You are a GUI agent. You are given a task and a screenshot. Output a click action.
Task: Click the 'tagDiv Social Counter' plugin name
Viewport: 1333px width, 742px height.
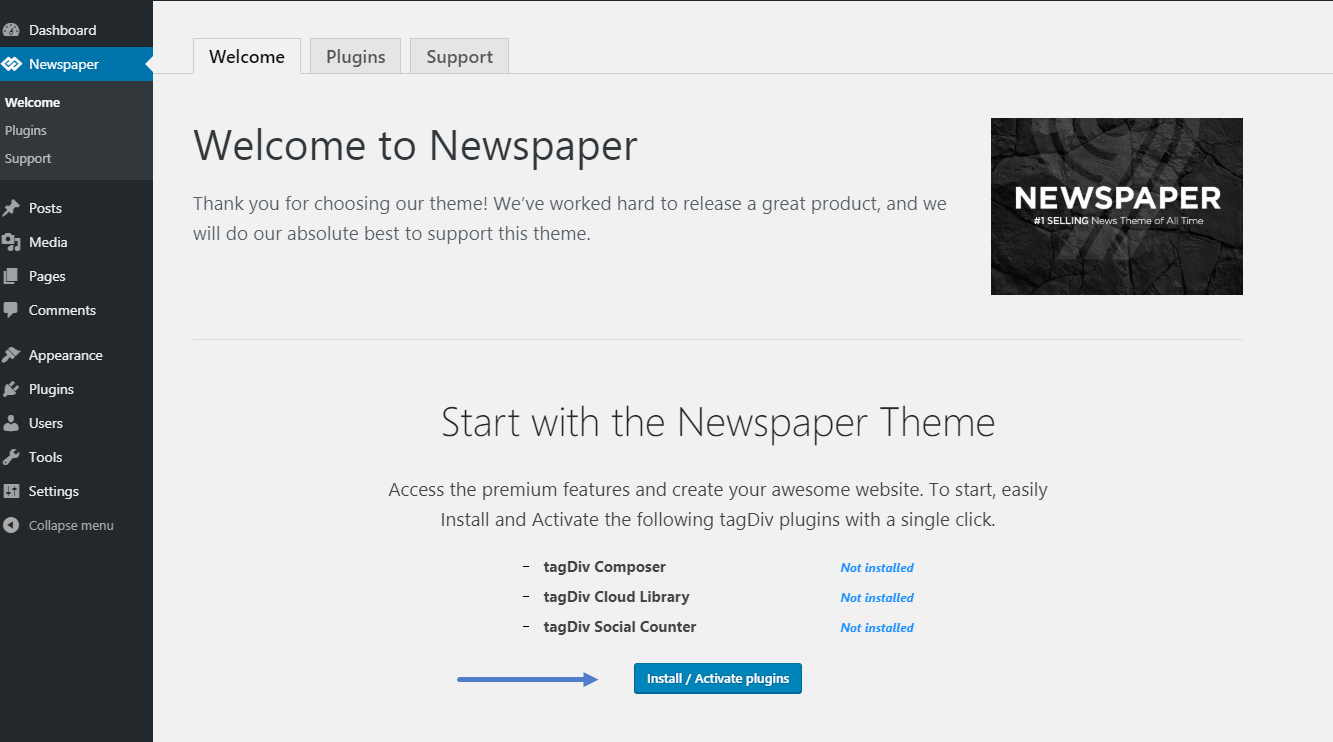620,627
